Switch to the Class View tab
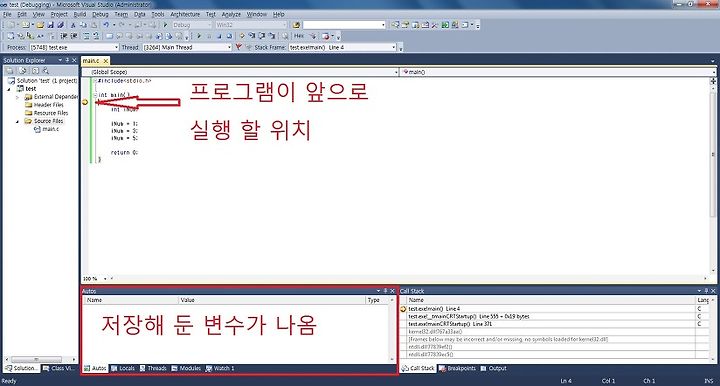This screenshot has width=720, height=386. [x=58, y=368]
